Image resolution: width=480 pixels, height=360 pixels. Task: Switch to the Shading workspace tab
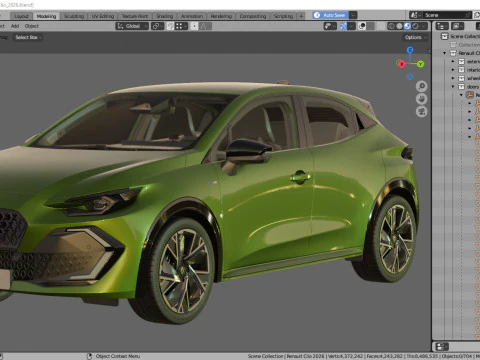165,16
